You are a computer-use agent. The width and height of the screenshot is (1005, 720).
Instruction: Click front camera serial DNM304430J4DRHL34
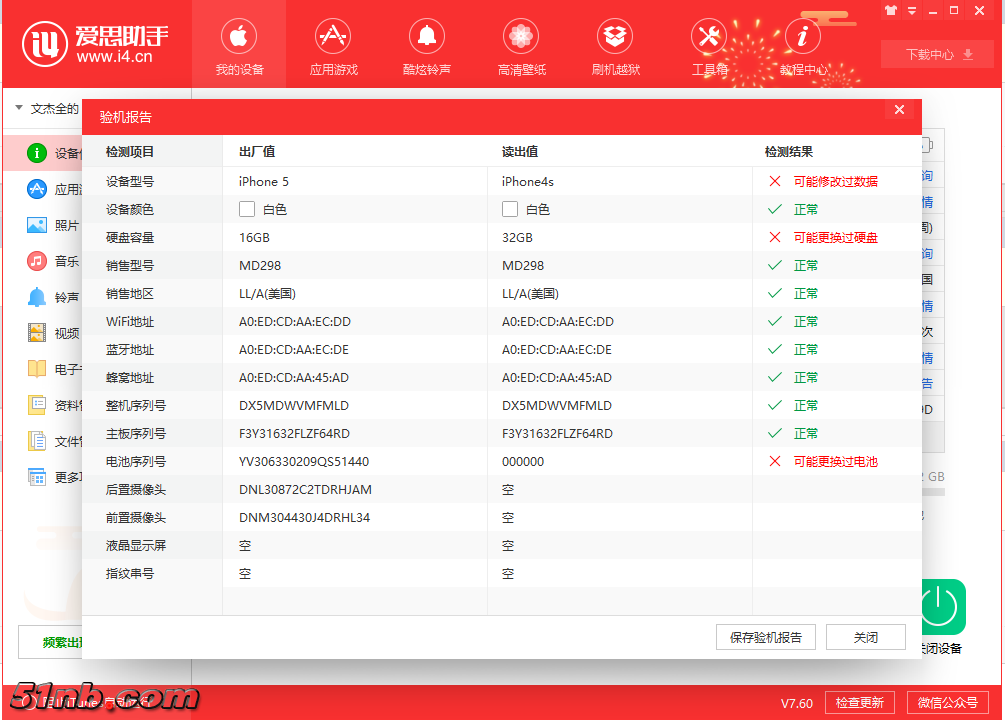click(304, 517)
